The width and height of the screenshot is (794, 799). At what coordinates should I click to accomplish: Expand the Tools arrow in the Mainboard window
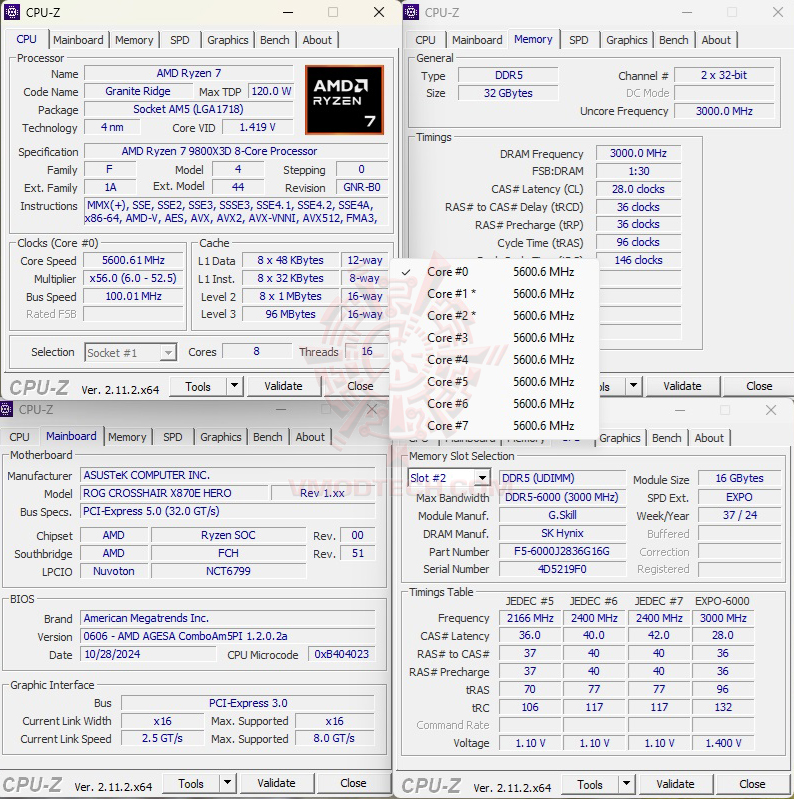[x=227, y=783]
